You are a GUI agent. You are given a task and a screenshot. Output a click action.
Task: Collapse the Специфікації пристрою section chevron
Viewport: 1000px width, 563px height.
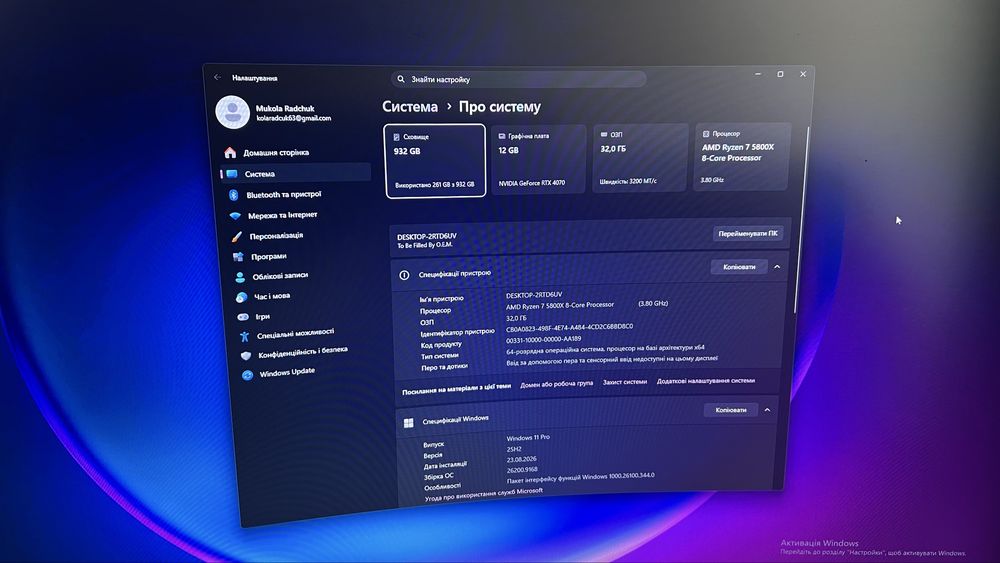pos(777,267)
